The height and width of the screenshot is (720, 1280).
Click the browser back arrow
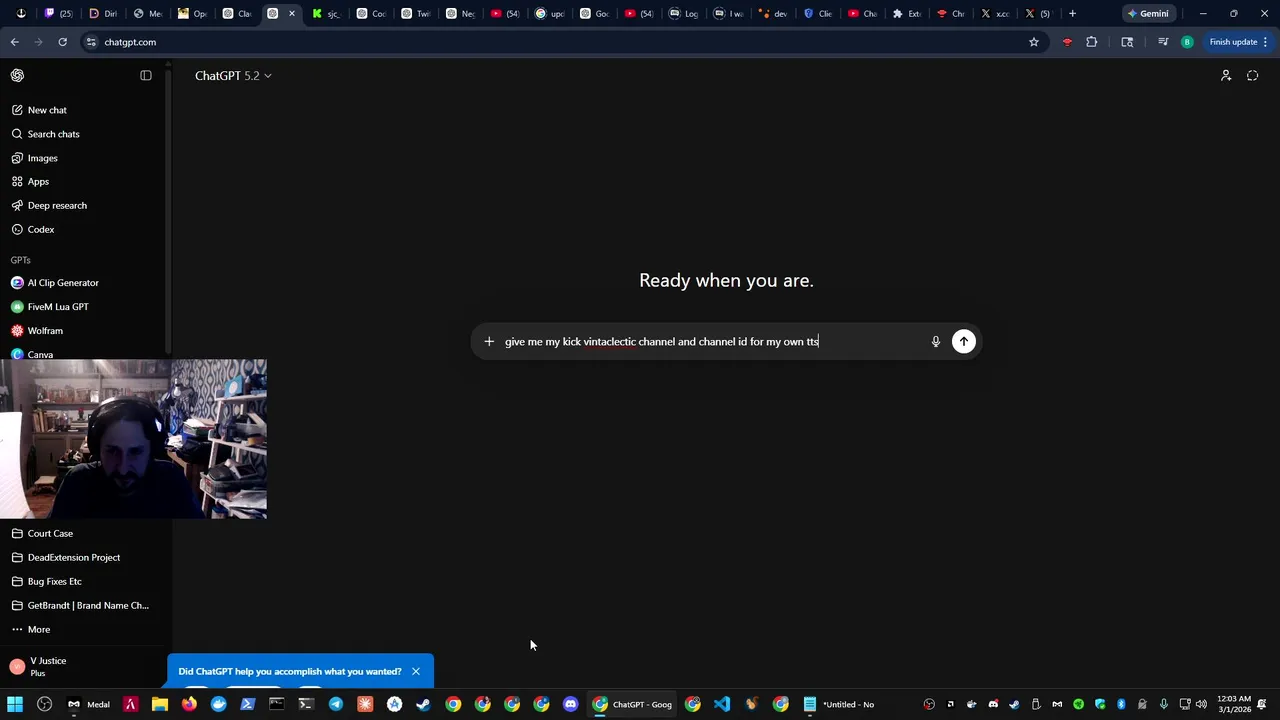click(15, 42)
